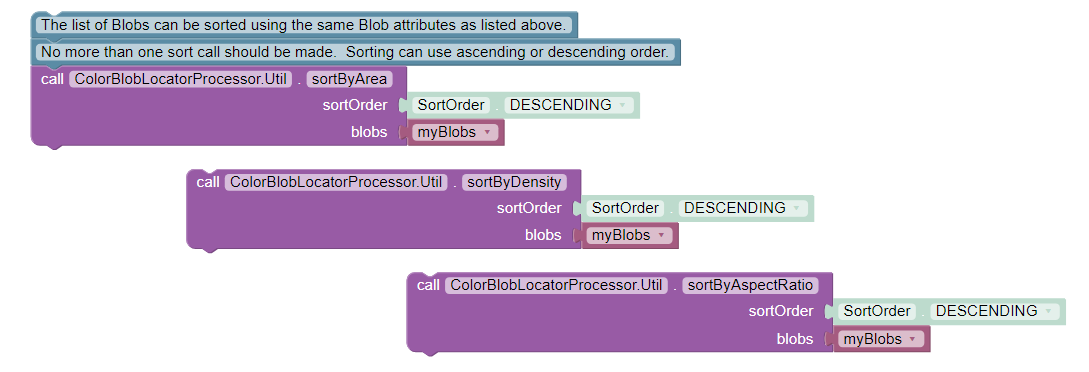Open myBlobs variable dropdown under sortByAspectRatio
The image size is (1089, 372).
tap(881, 339)
